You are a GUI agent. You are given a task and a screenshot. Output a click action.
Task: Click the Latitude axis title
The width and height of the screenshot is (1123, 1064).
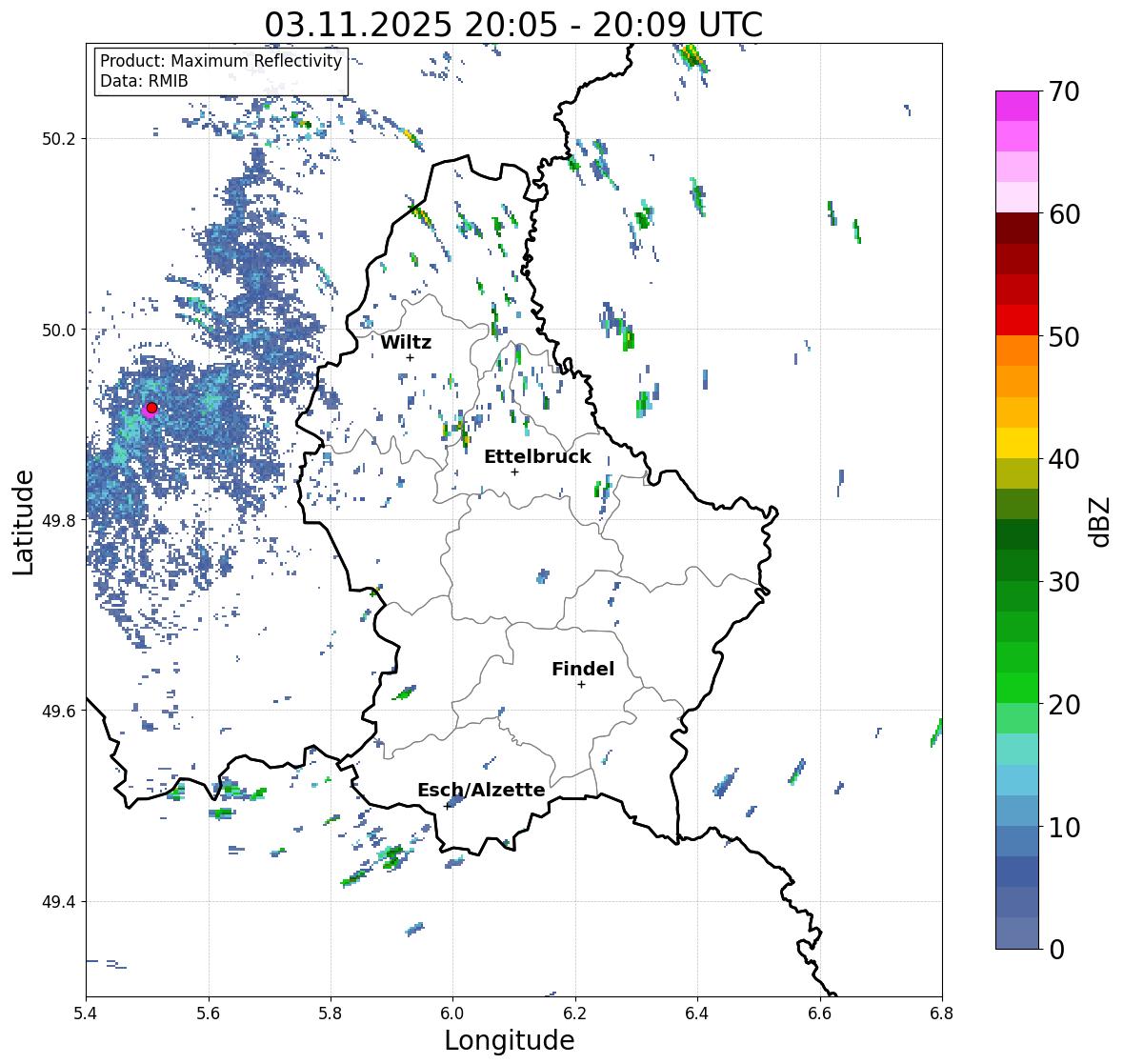(23, 522)
